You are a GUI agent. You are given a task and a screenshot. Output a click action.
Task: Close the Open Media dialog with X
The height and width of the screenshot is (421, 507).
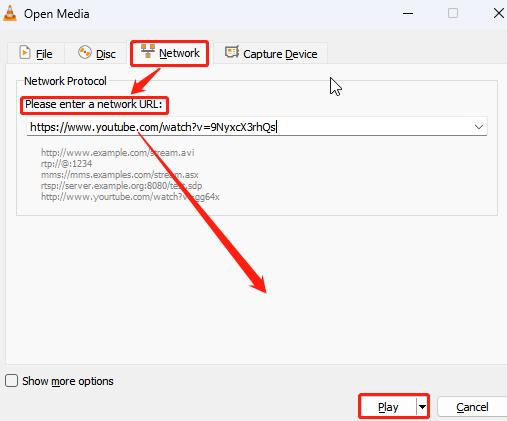pyautogui.click(x=498, y=13)
